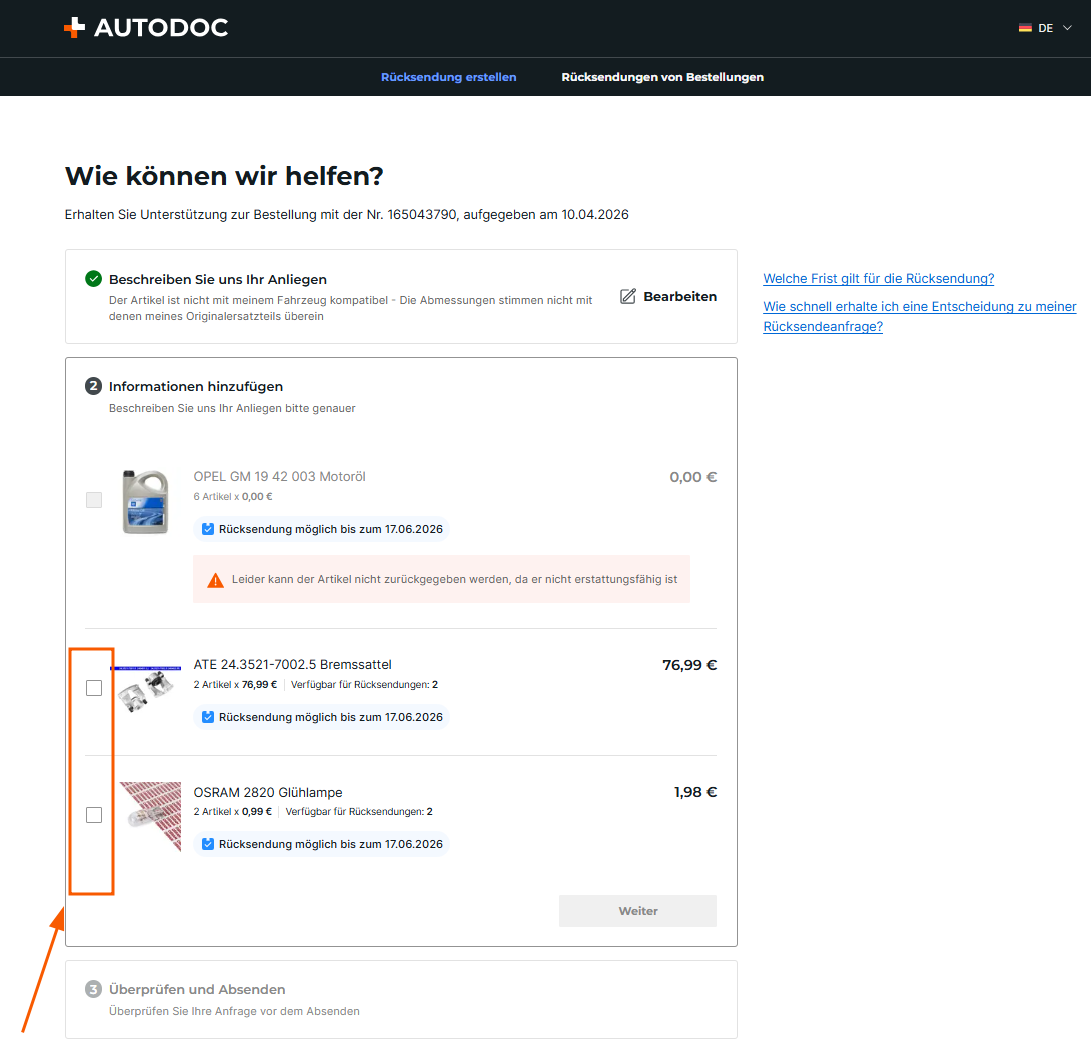Click the AUTODOC logo

click(146, 27)
